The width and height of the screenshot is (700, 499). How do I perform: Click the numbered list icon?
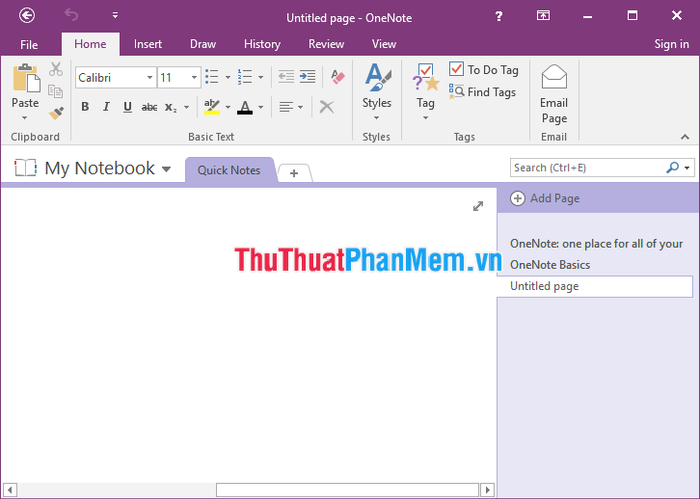[245, 77]
